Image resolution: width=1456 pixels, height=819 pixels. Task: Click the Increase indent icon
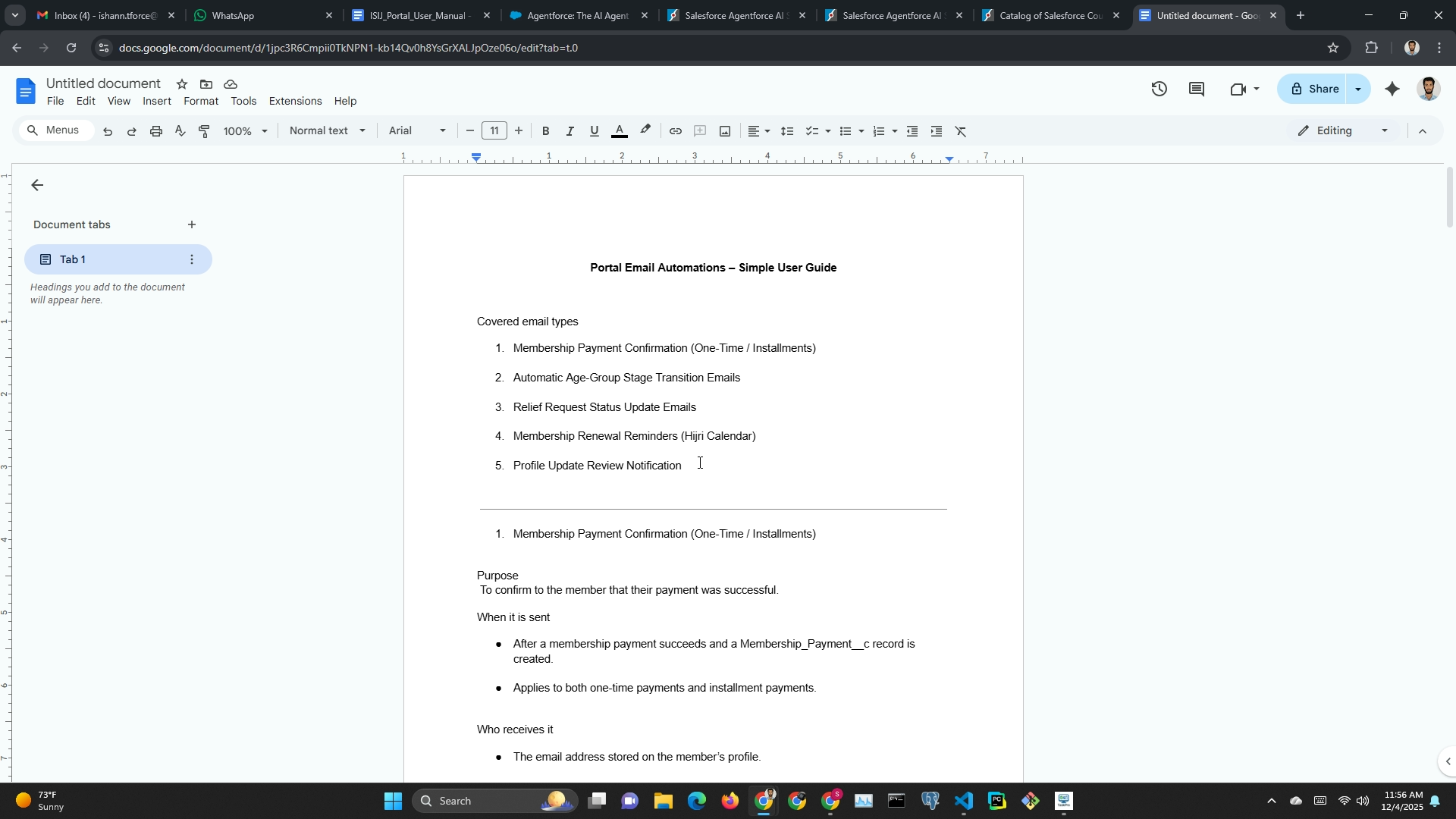[937, 131]
